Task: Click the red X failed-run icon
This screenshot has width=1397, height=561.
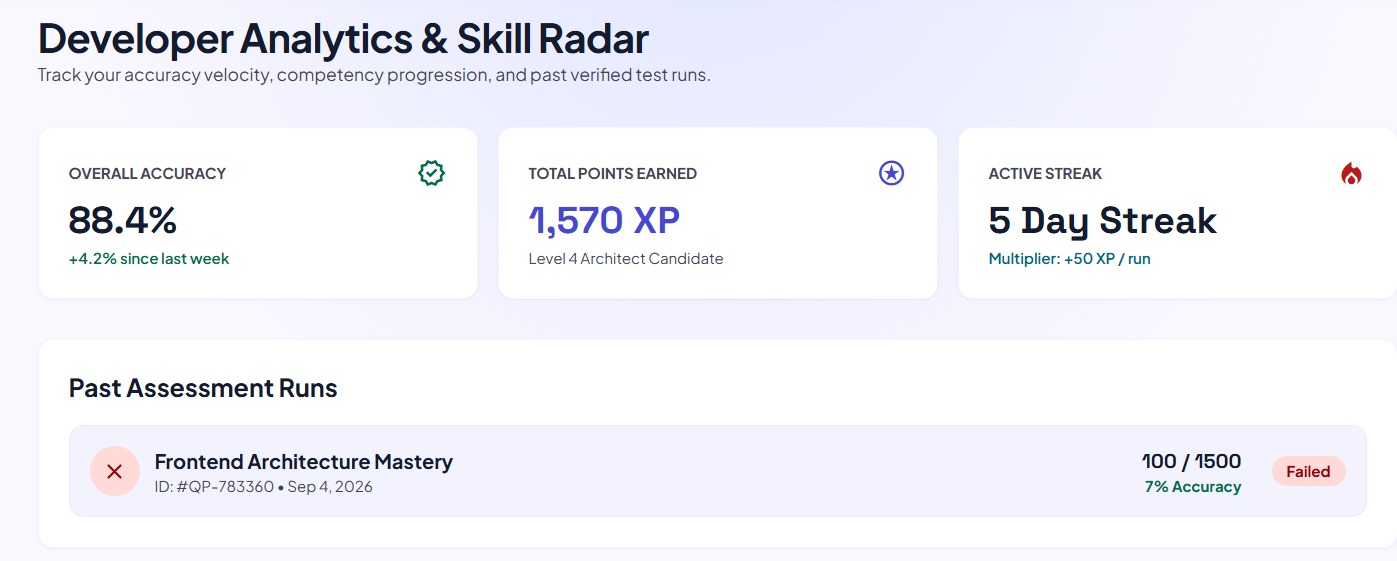Action: pos(114,471)
